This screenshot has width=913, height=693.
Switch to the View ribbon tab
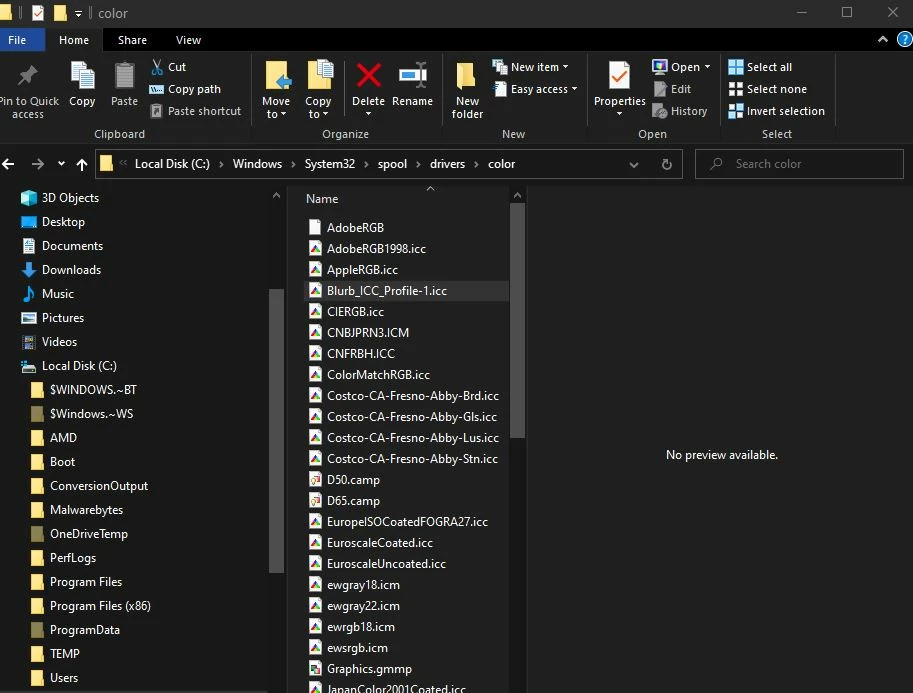tap(188, 40)
